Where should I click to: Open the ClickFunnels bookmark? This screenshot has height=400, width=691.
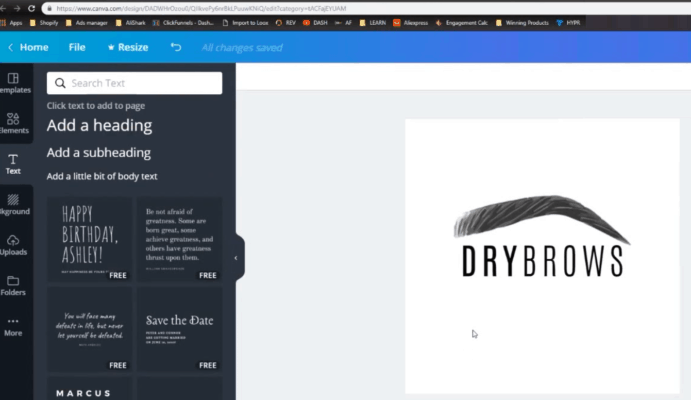point(183,23)
